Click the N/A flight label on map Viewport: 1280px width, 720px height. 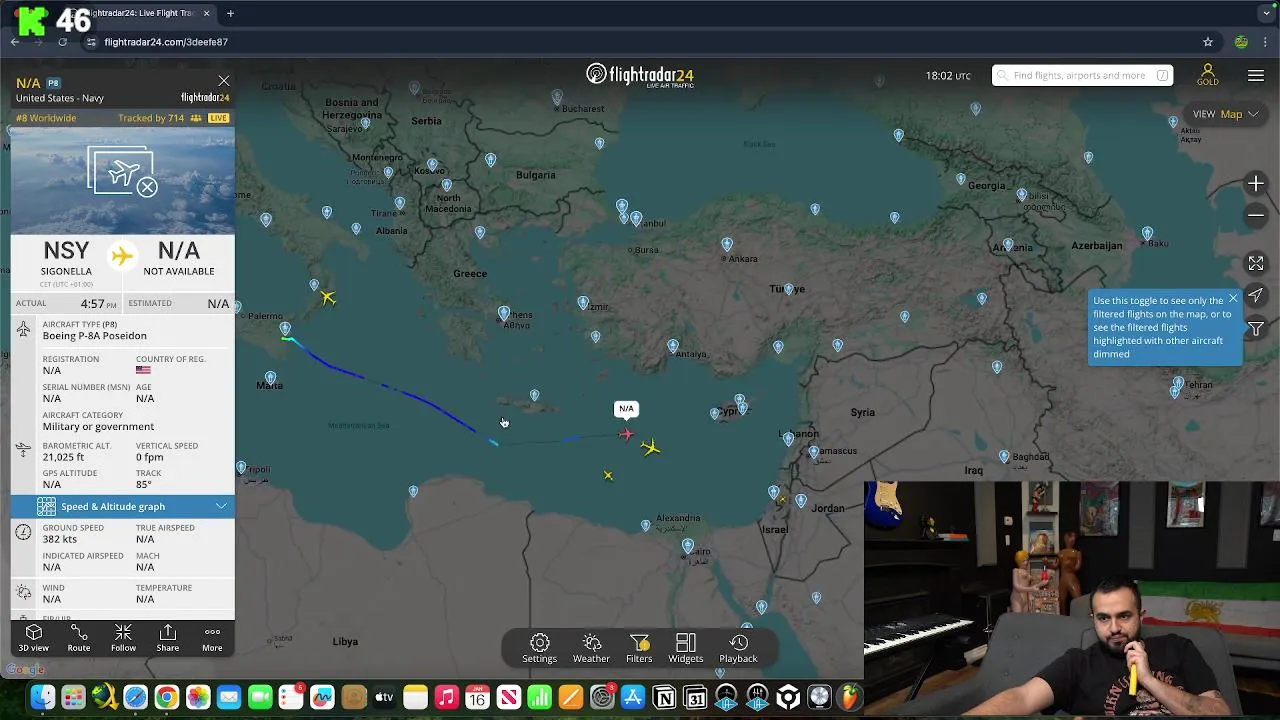626,408
